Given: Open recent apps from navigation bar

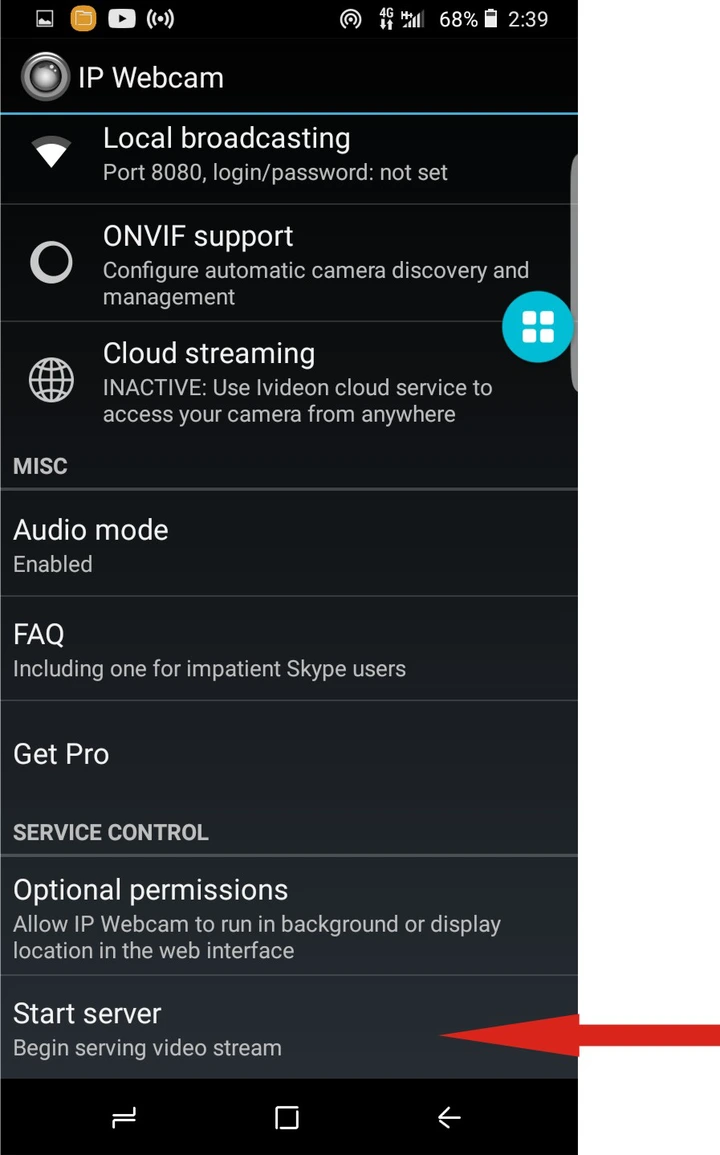Looking at the screenshot, I should (x=124, y=1117).
